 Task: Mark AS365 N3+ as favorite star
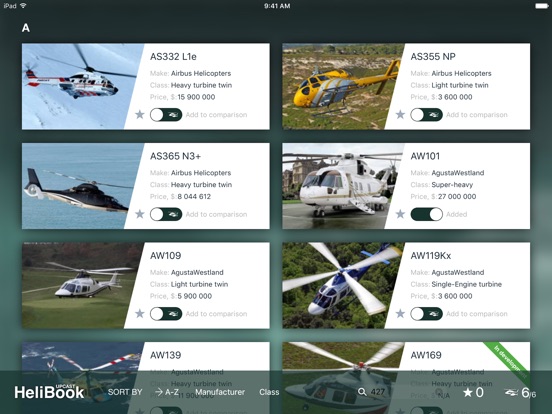(140, 214)
